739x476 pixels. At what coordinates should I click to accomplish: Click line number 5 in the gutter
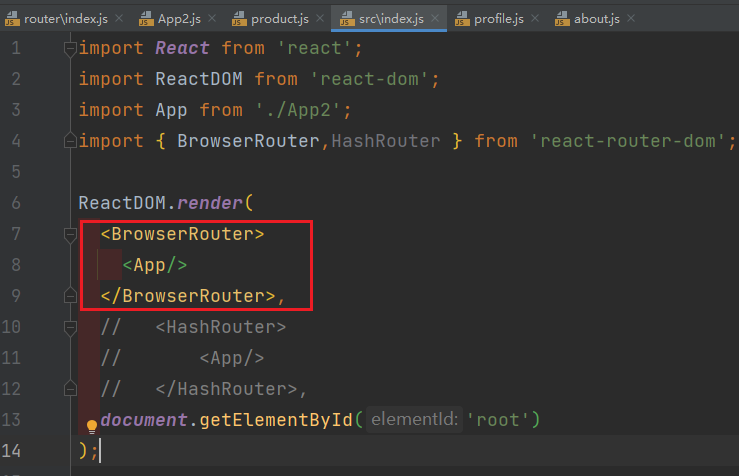click(16, 172)
